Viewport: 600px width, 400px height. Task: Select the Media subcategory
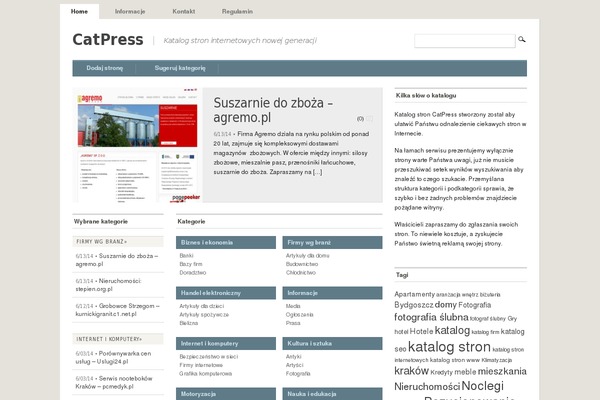click(293, 306)
